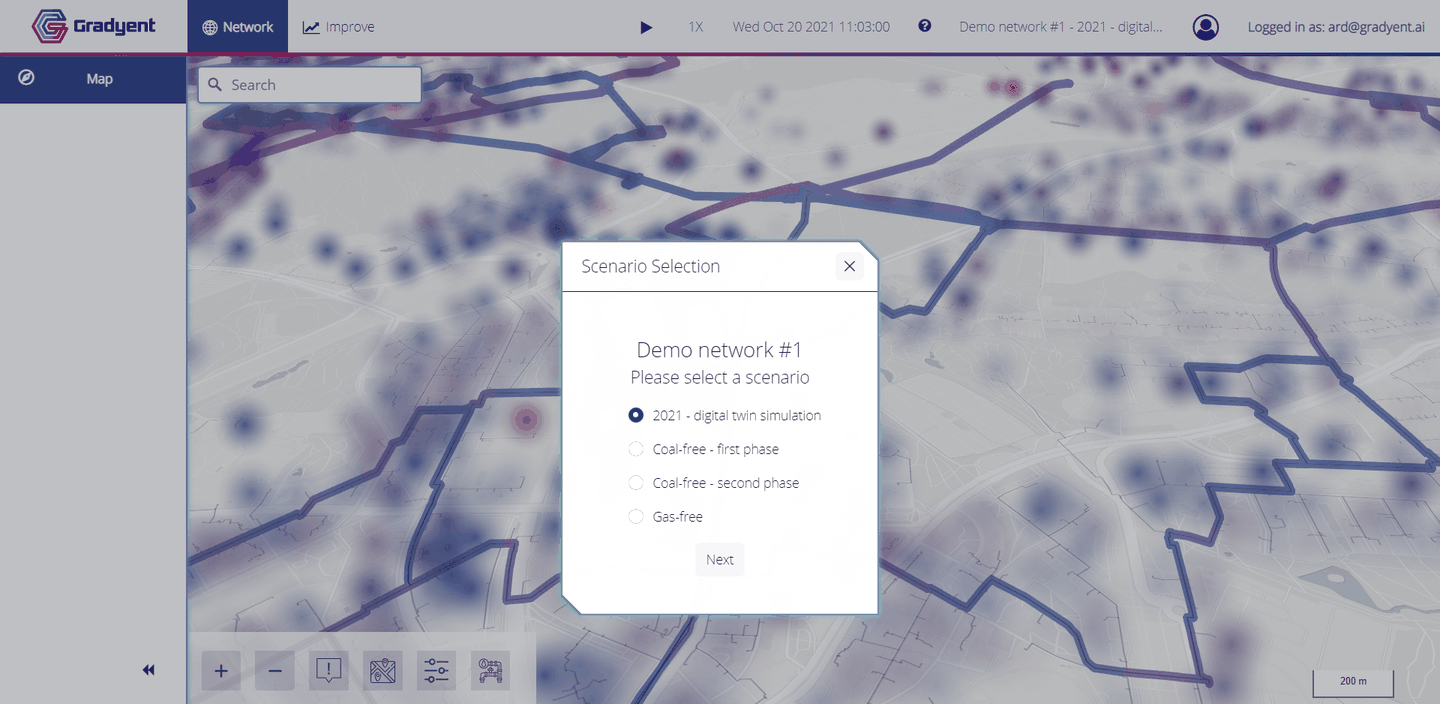Click Logged in as: ard@gradyent.ai
The height and width of the screenshot is (704, 1440).
tap(1336, 27)
